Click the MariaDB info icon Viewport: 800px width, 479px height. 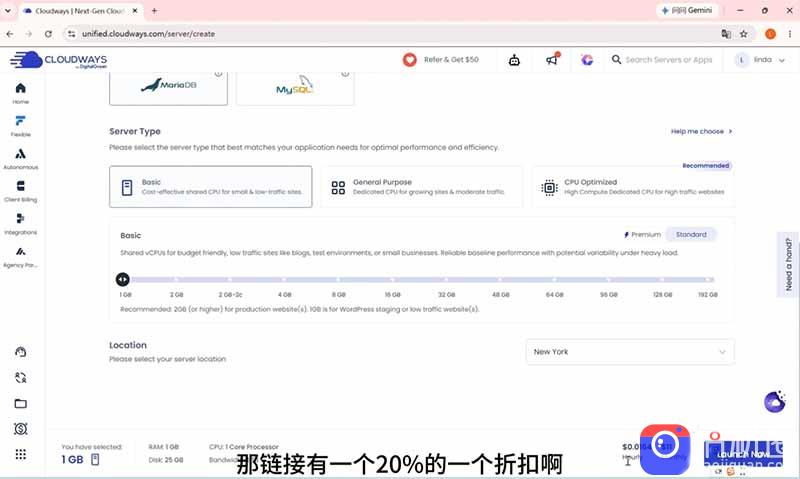tap(218, 74)
